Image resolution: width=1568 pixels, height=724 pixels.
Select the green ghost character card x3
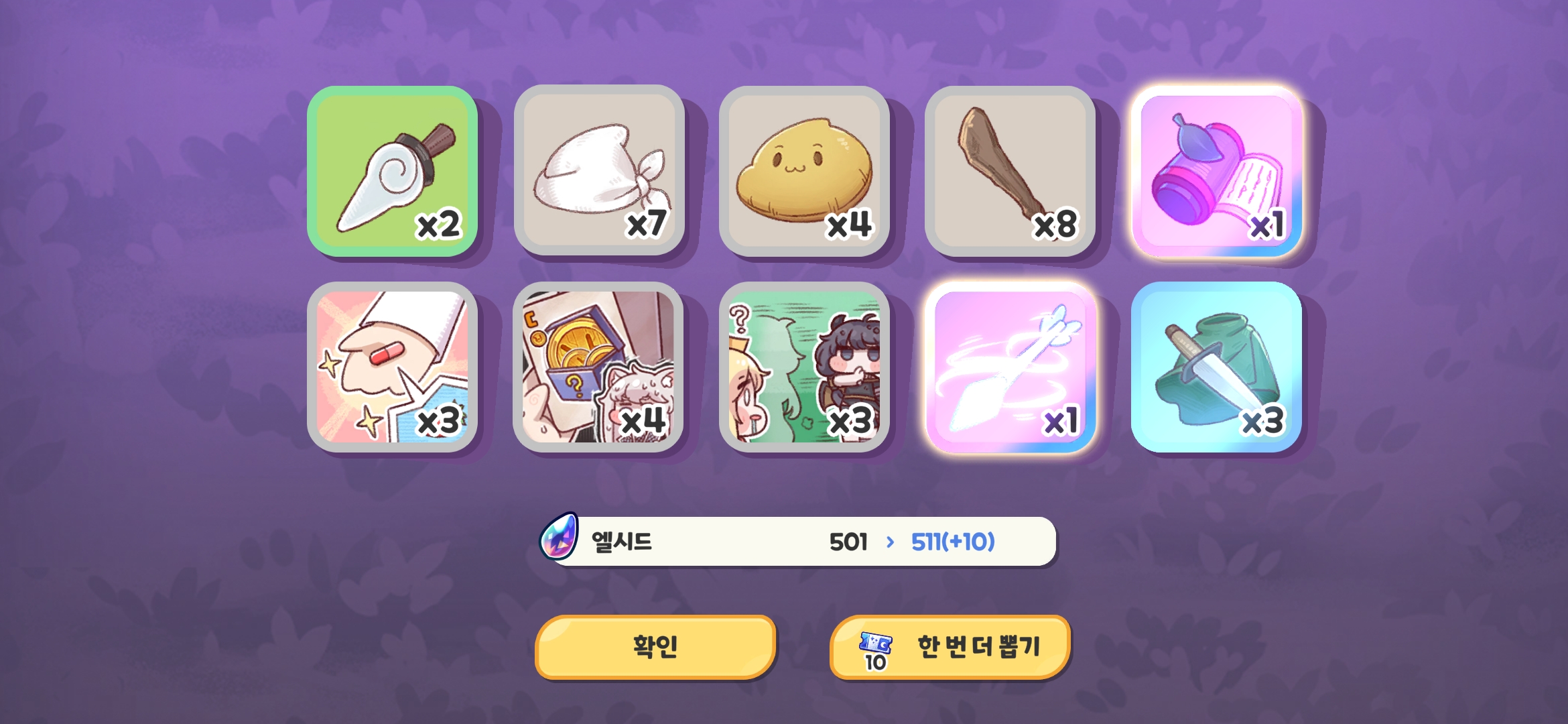804,367
